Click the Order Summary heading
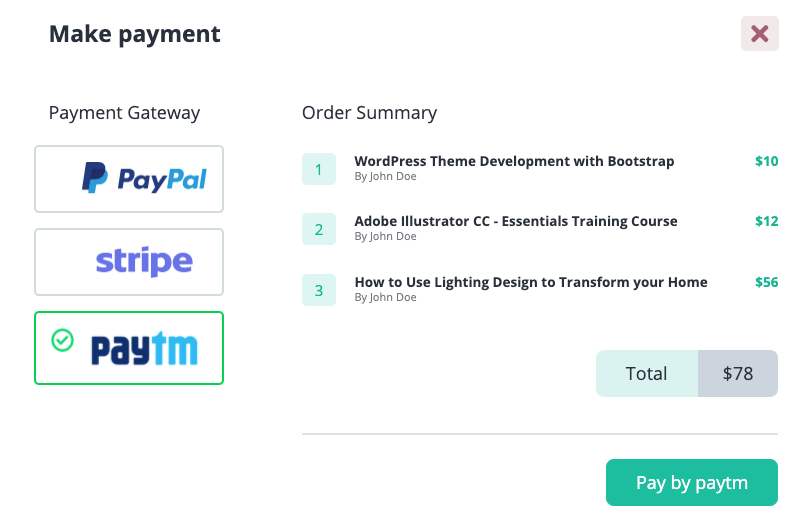The height and width of the screenshot is (523, 806). pos(369,113)
